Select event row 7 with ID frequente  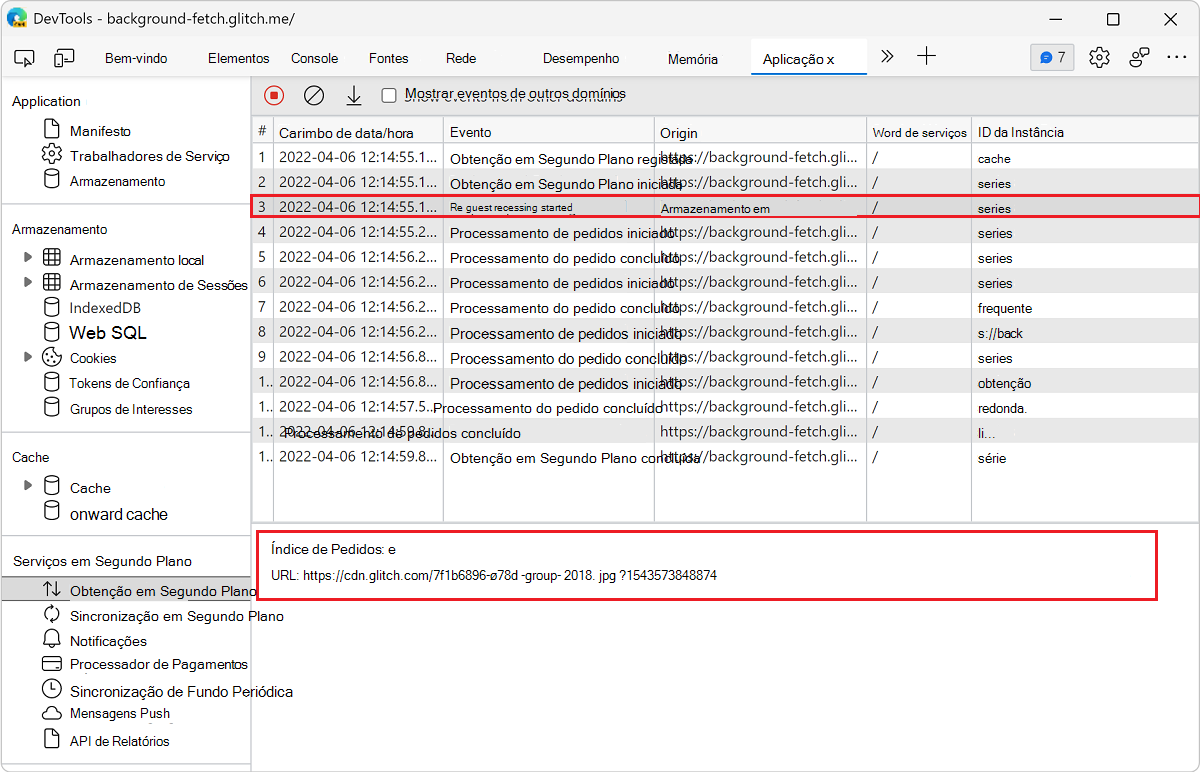point(725,308)
